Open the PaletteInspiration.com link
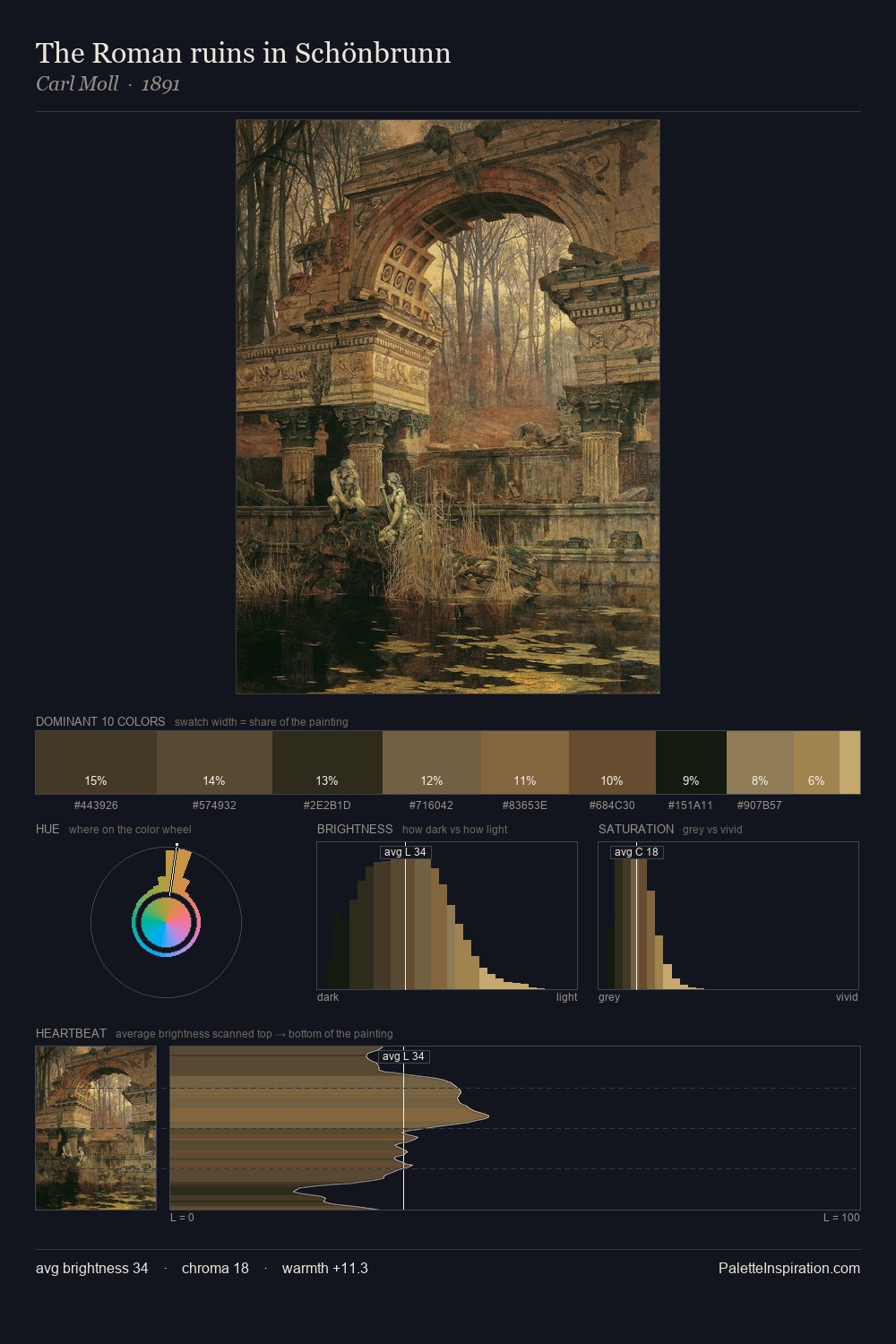Viewport: 896px width, 1344px height. (x=789, y=1268)
